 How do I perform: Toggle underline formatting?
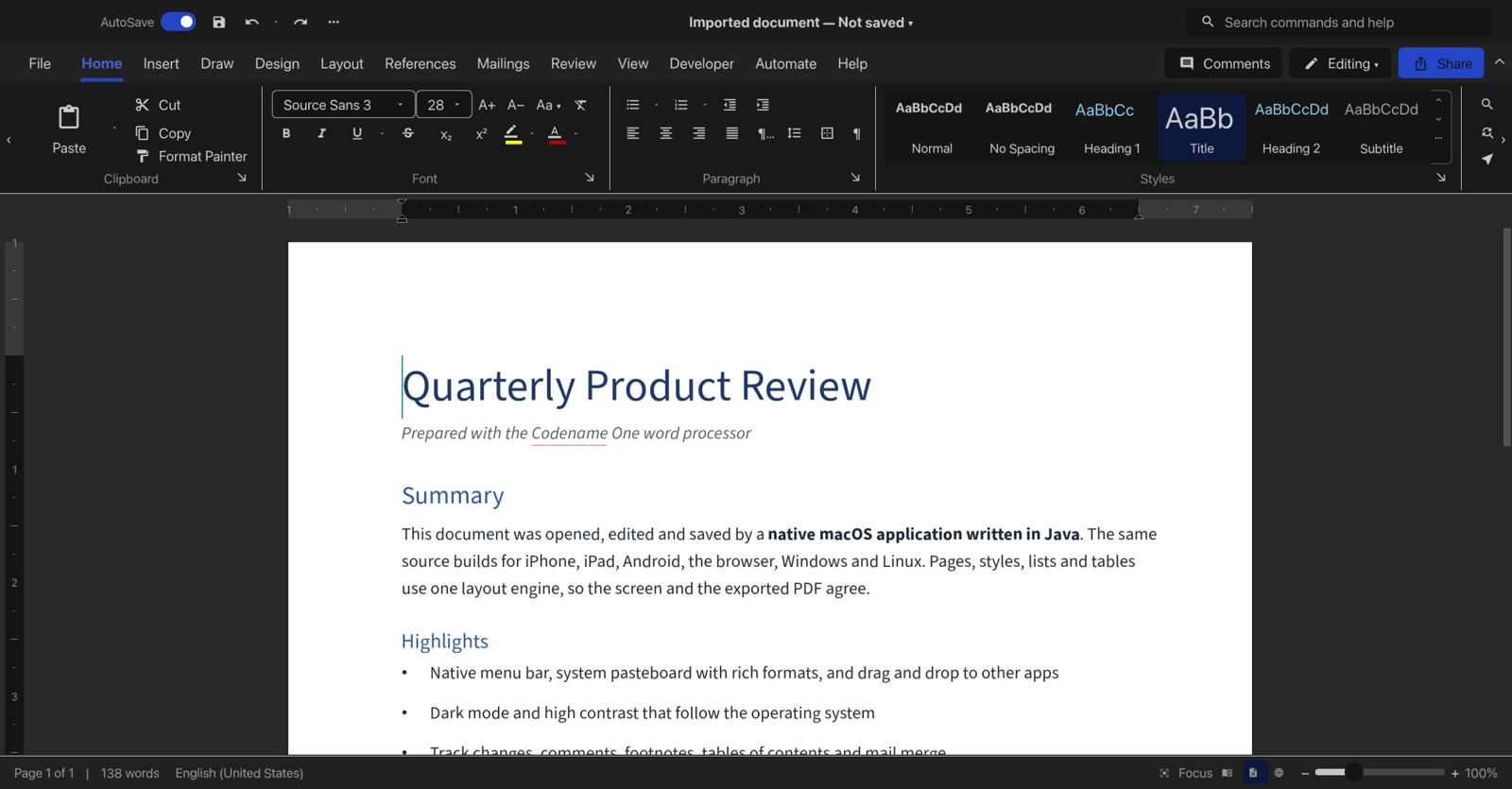coord(356,133)
